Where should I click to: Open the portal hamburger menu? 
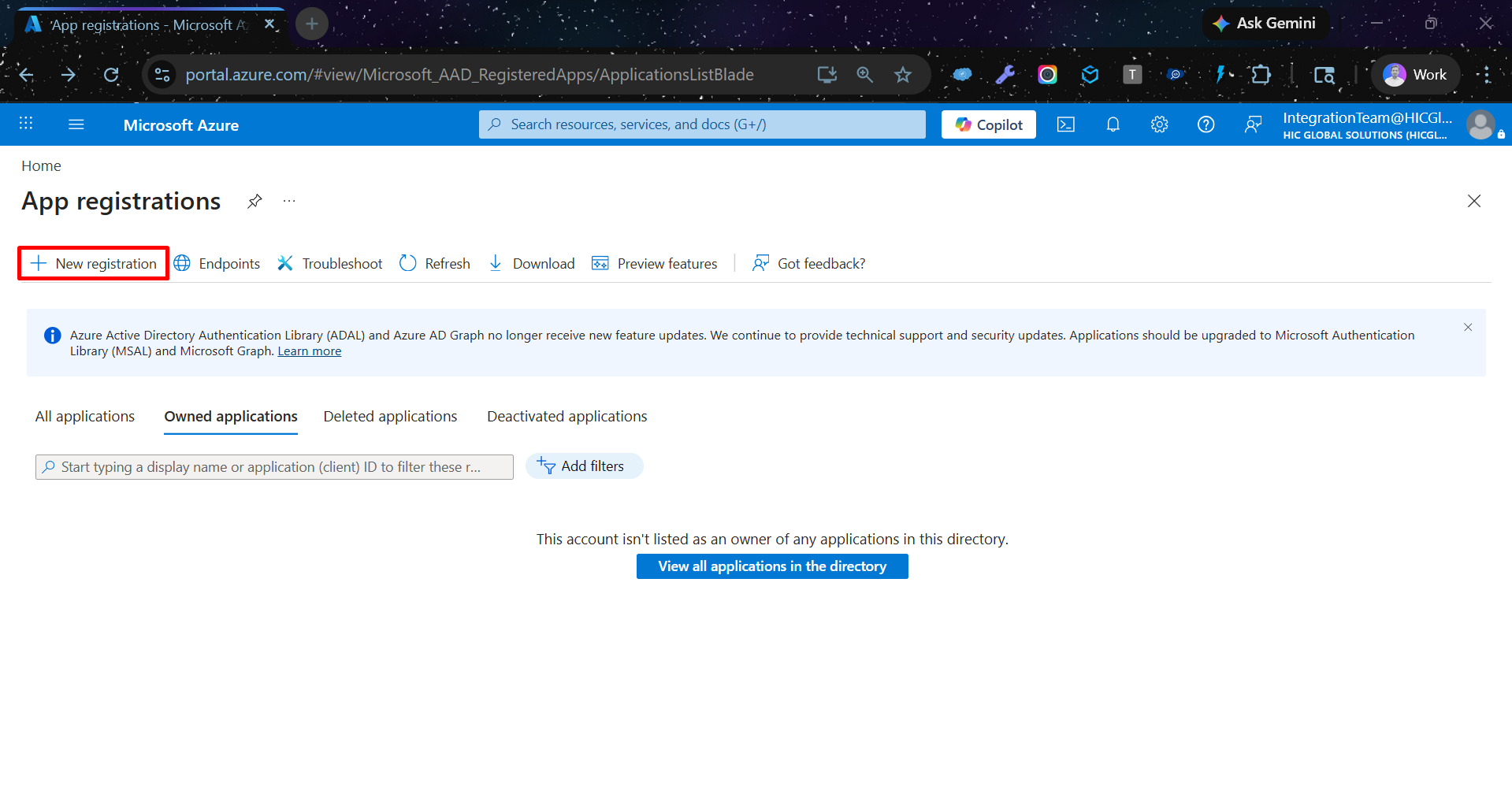76,124
